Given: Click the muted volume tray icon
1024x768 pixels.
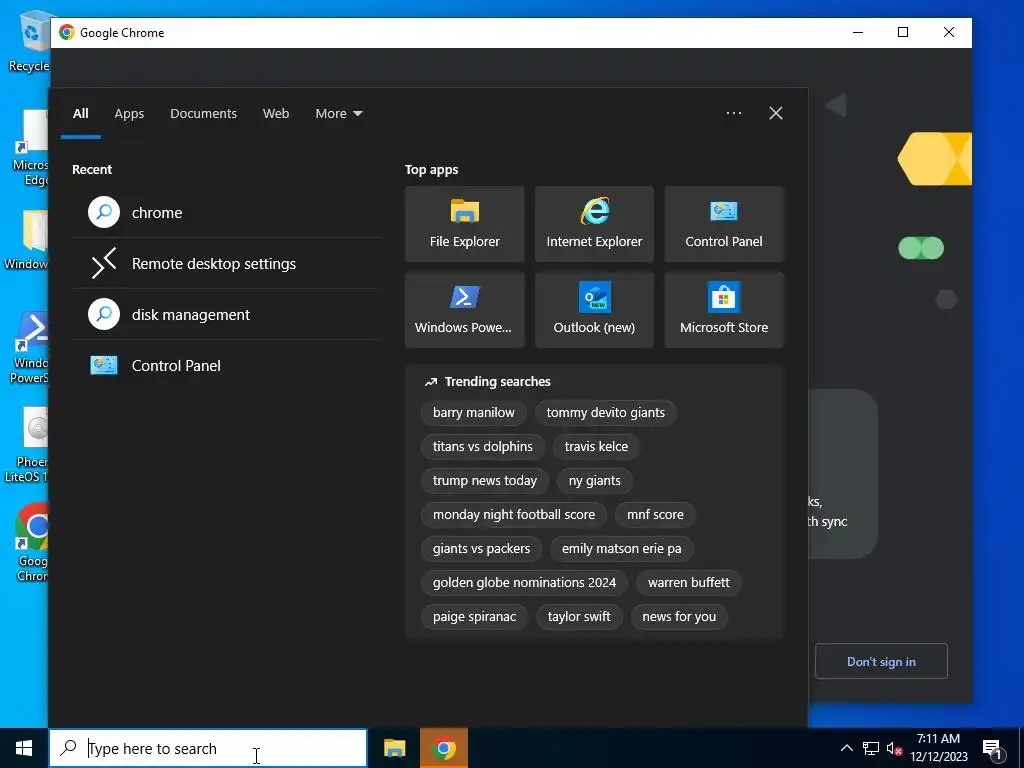Looking at the screenshot, I should tap(894, 748).
